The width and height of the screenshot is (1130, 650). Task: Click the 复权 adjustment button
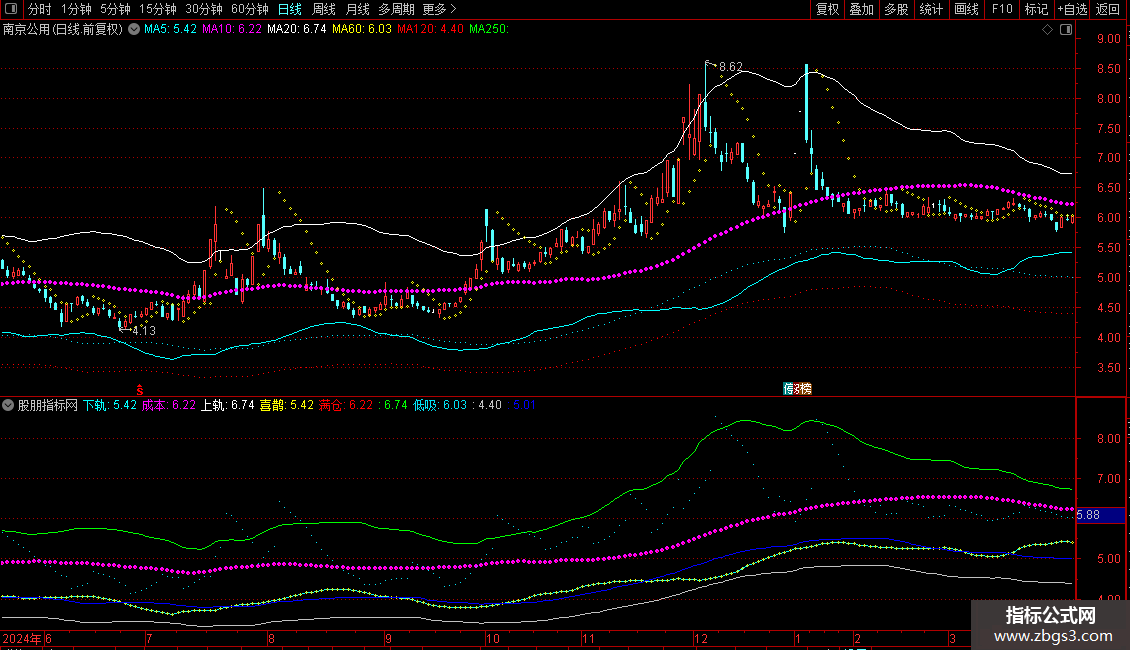(x=827, y=9)
